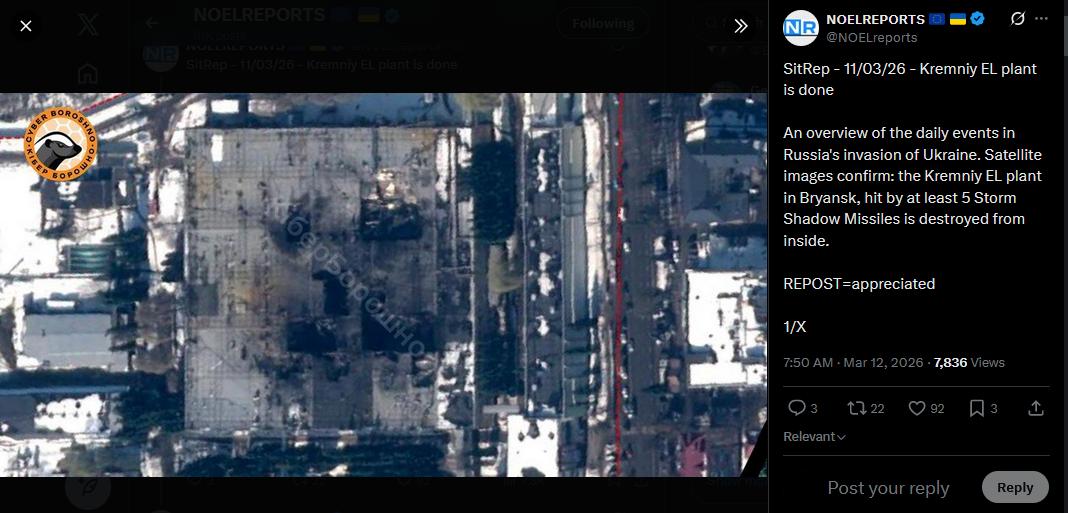The height and width of the screenshot is (513, 1068).
Task: Collapse the side panel with double-chevron icon
Action: 741,26
